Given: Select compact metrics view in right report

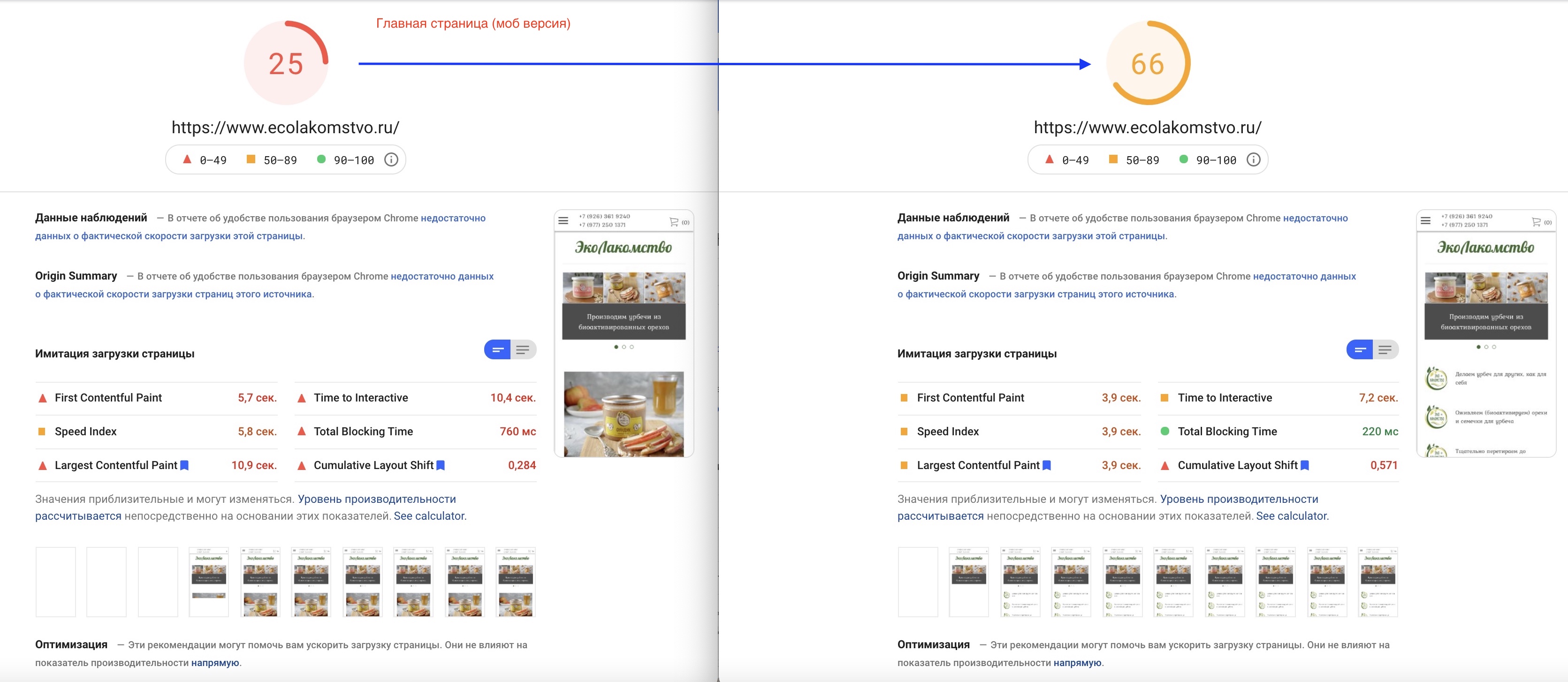Looking at the screenshot, I should point(1360,350).
